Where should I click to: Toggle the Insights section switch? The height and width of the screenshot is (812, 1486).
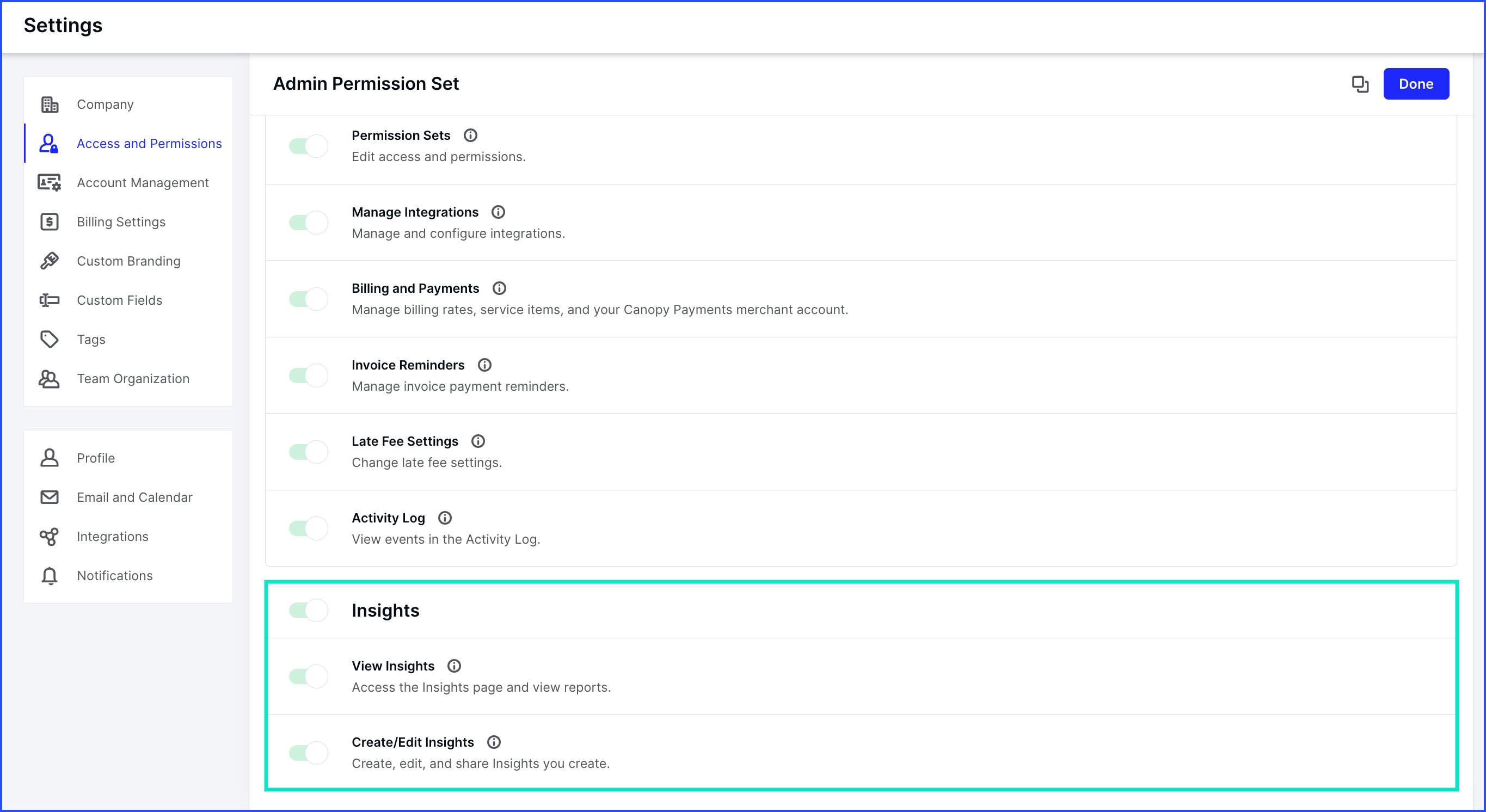click(308, 610)
